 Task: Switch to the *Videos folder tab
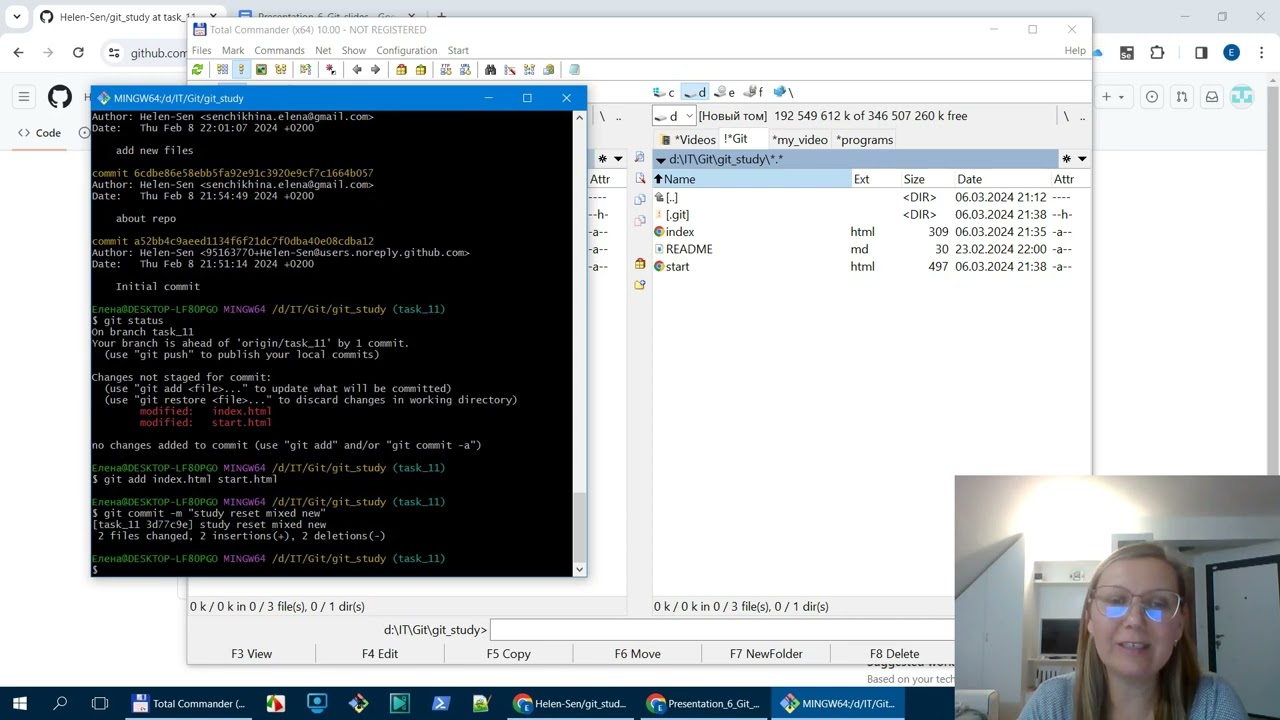(x=688, y=140)
